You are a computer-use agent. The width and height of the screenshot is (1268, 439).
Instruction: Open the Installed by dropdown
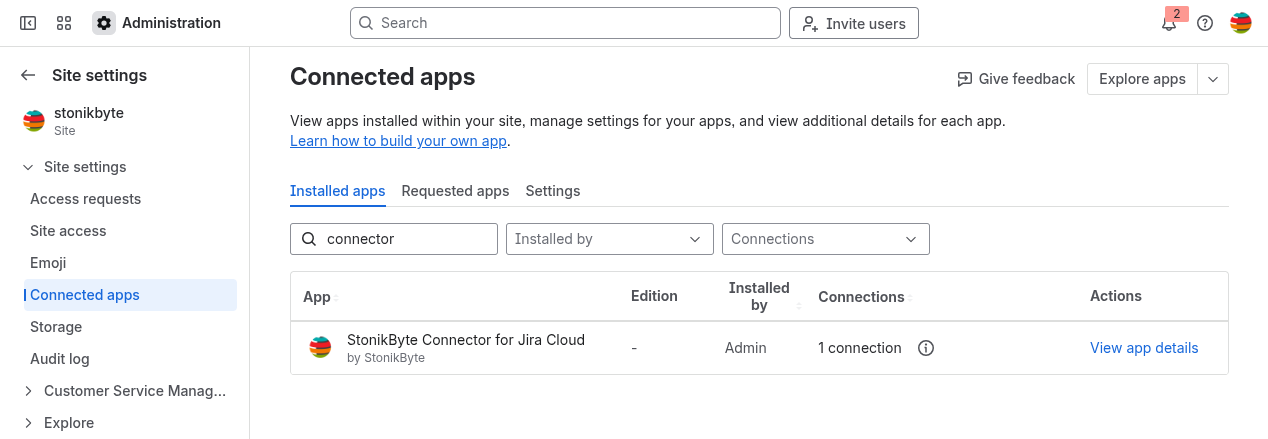[x=609, y=239]
